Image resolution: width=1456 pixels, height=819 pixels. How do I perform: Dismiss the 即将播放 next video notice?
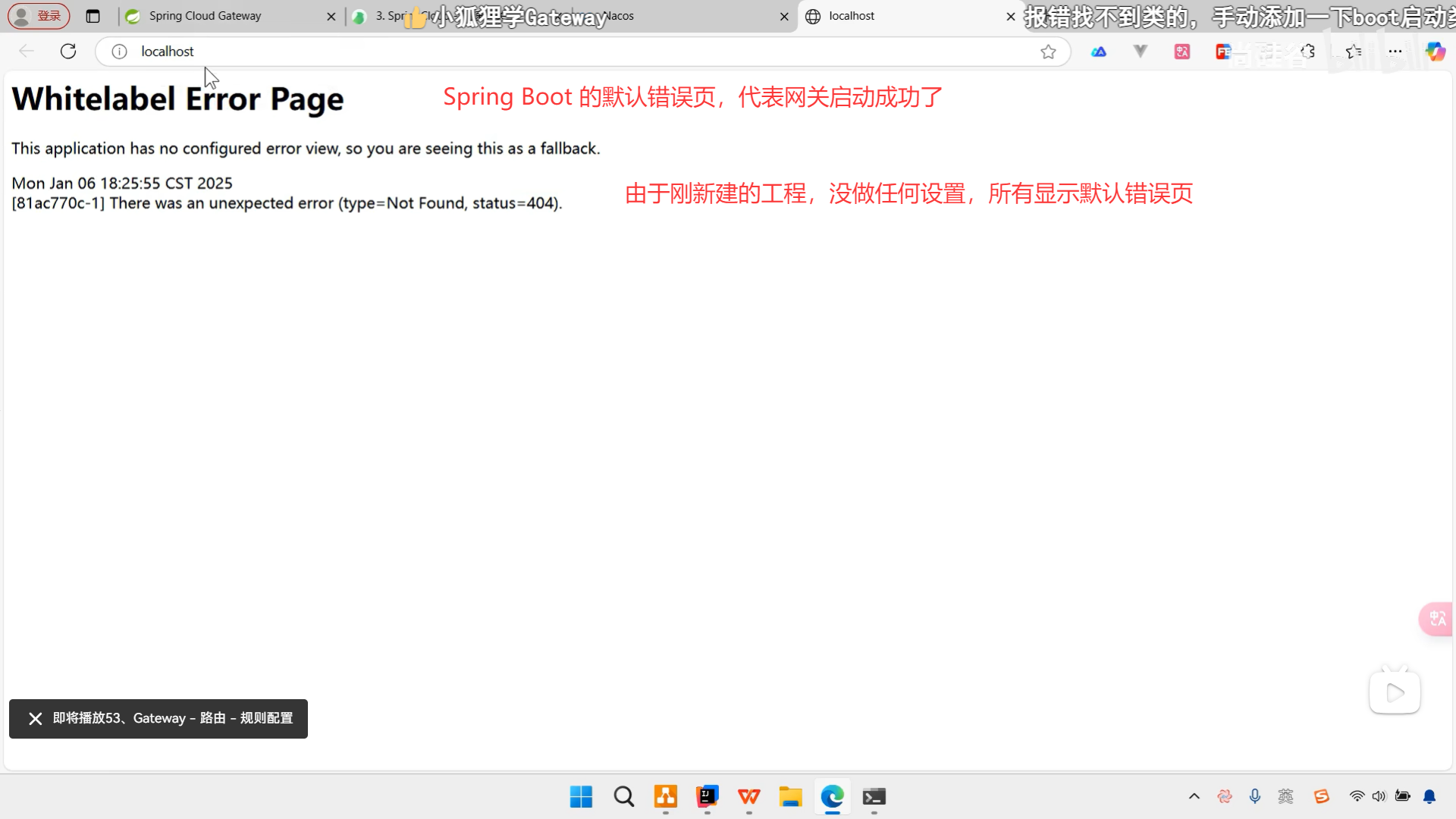(35, 718)
